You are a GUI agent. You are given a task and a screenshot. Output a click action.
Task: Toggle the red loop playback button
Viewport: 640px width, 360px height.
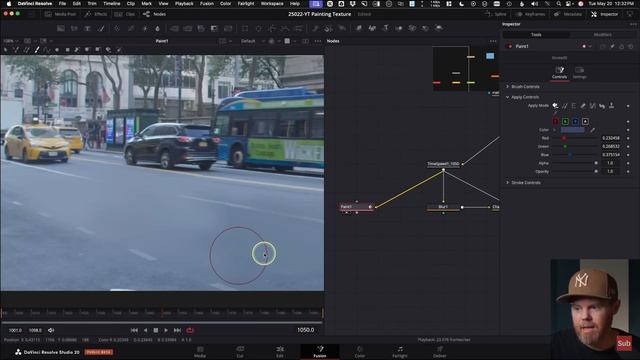pyautogui.click(x=190, y=330)
